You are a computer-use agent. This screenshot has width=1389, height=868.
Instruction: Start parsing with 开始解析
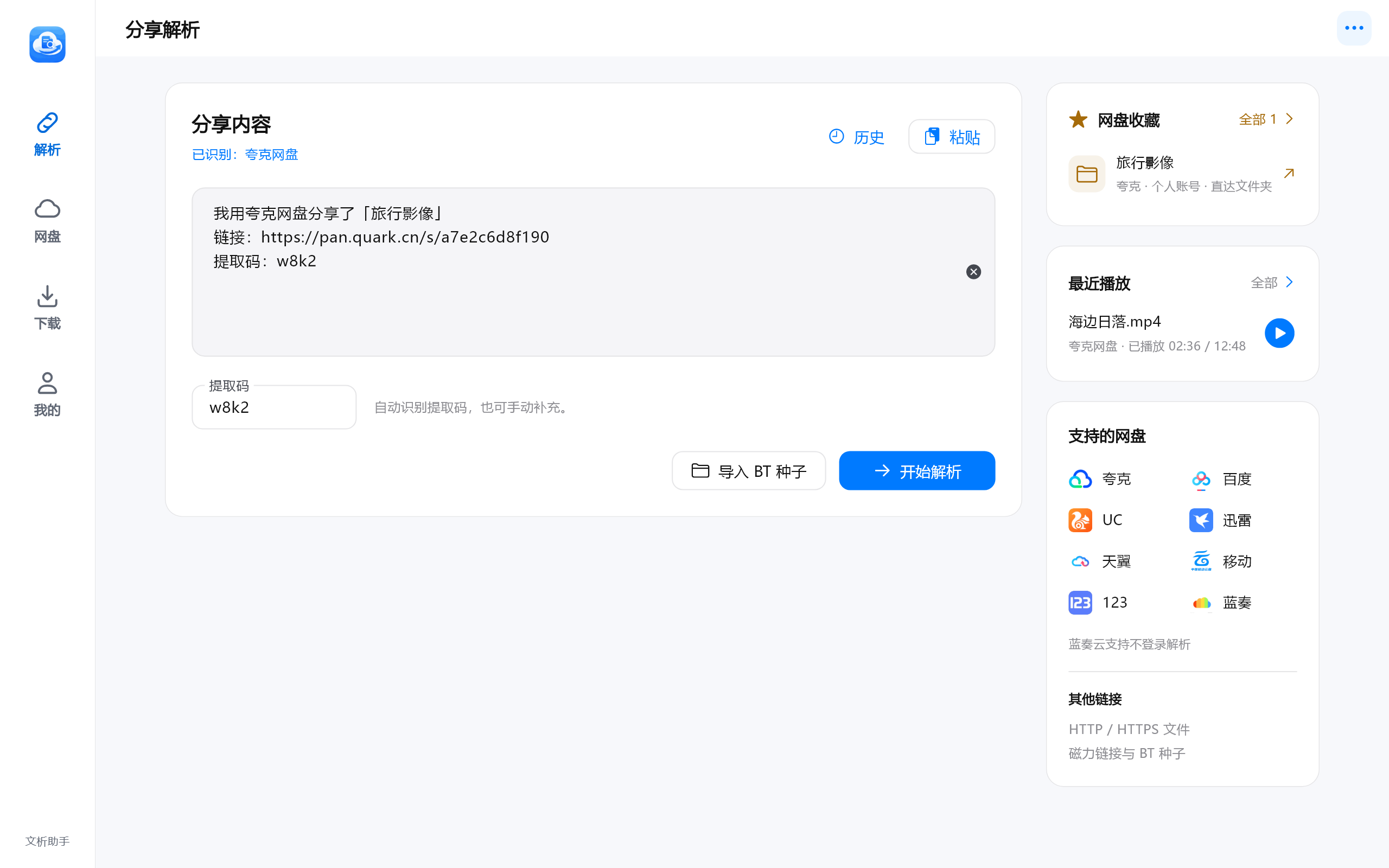(916, 471)
